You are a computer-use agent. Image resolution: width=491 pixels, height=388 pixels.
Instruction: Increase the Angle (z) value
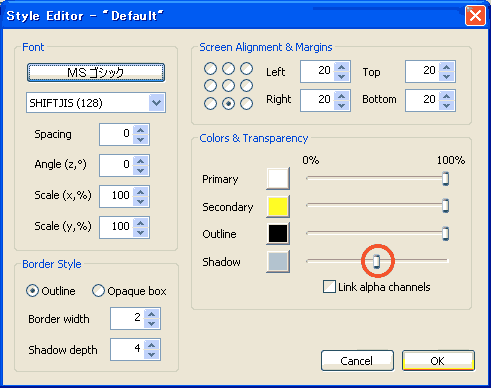141,161
